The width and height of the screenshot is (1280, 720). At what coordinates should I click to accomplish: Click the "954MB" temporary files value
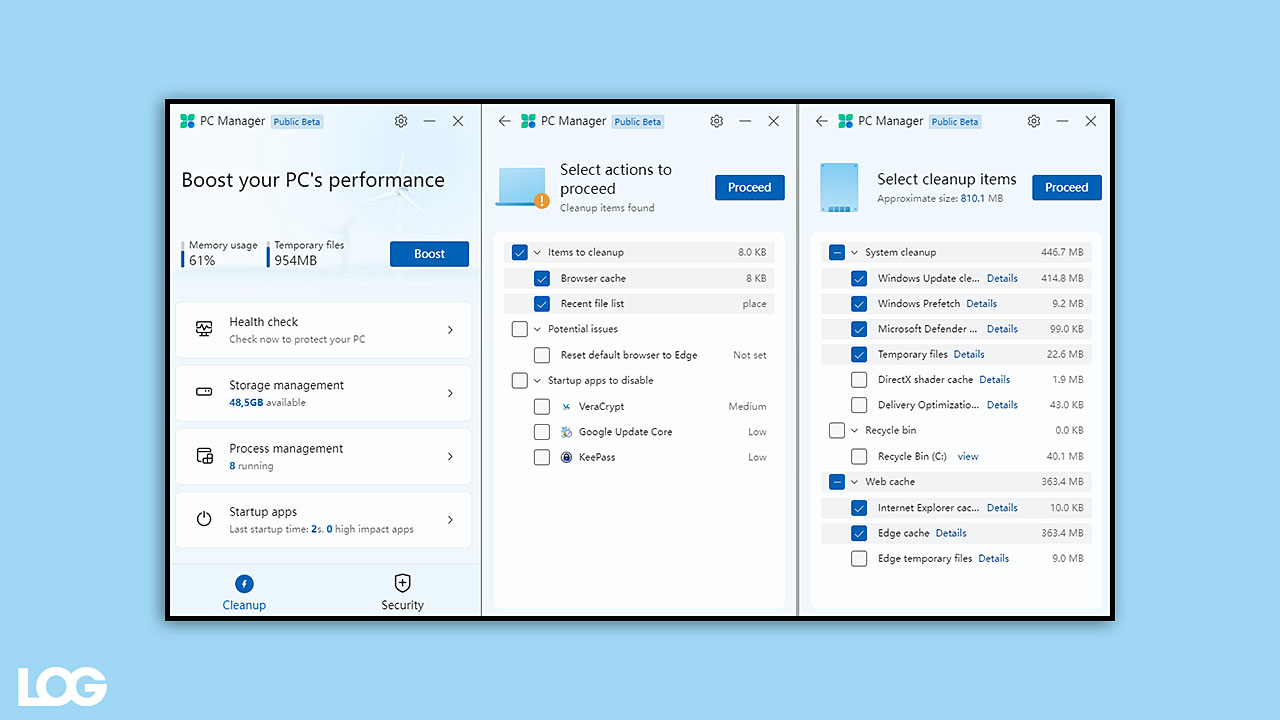coord(296,261)
